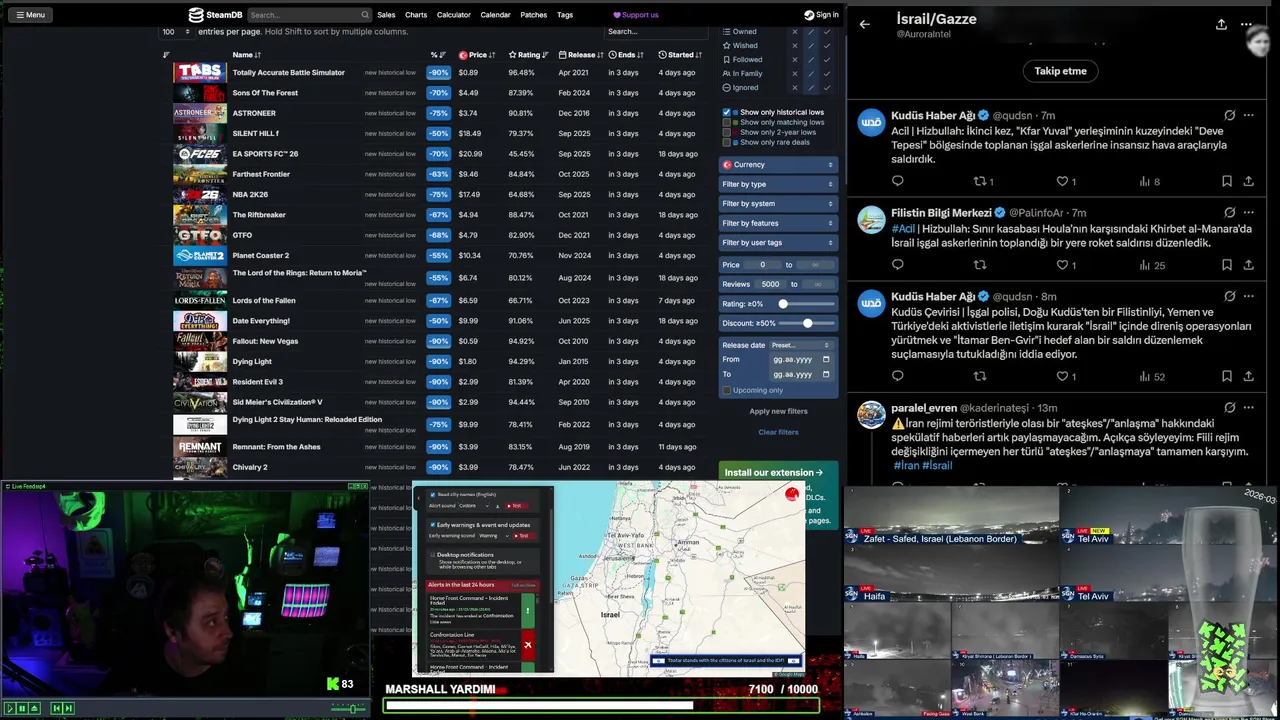Open the more options dots in list header
1280x720 pixels.
[1246, 24]
